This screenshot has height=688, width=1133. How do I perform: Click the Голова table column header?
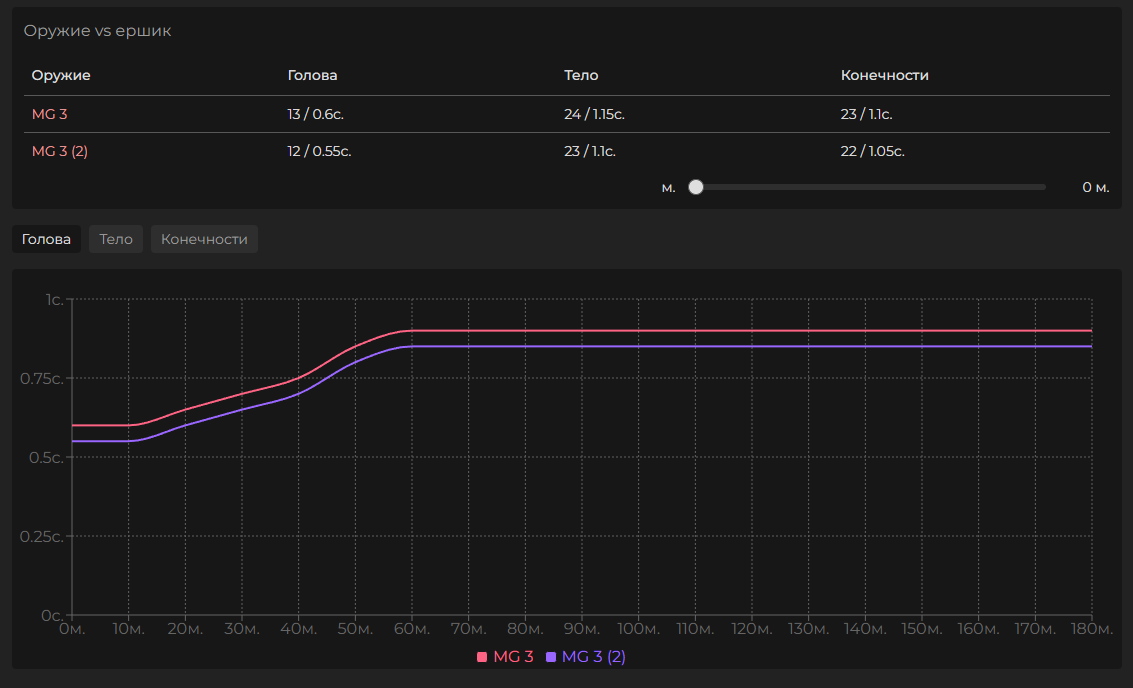coord(312,75)
